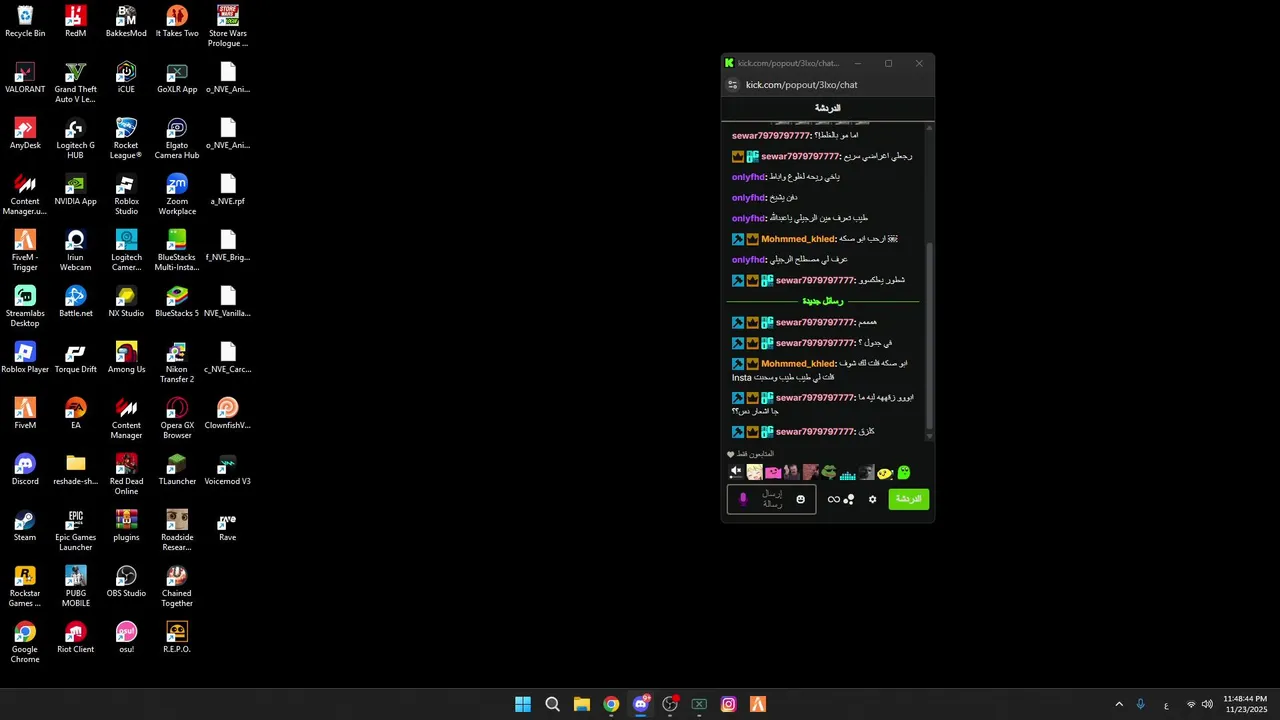Open Instagram from the taskbar

(x=729, y=704)
